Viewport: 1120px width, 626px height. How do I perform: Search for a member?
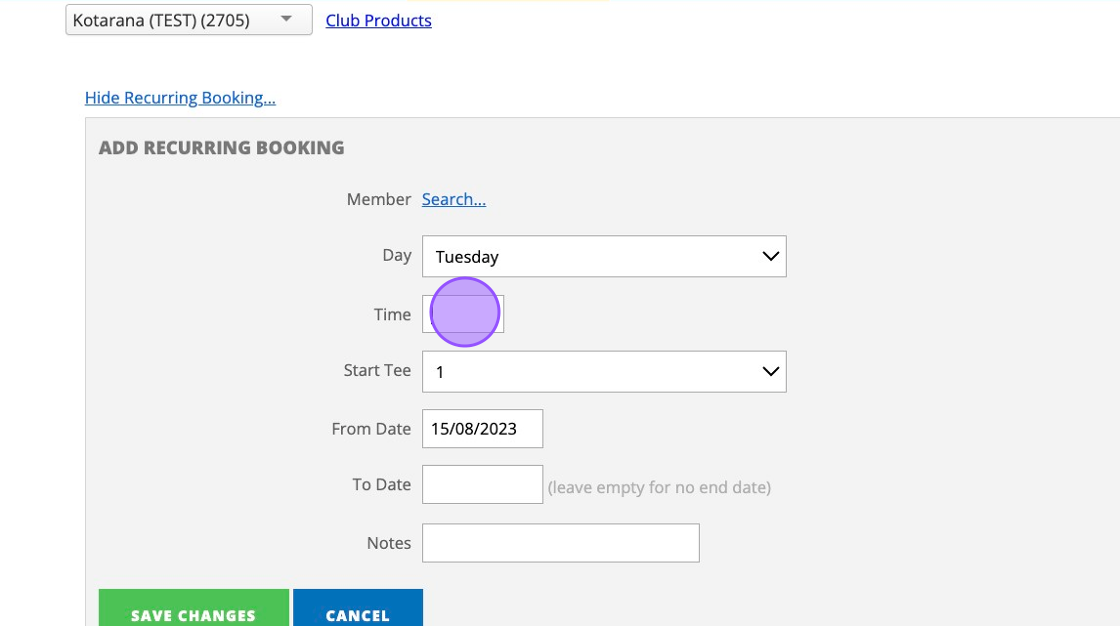click(453, 199)
